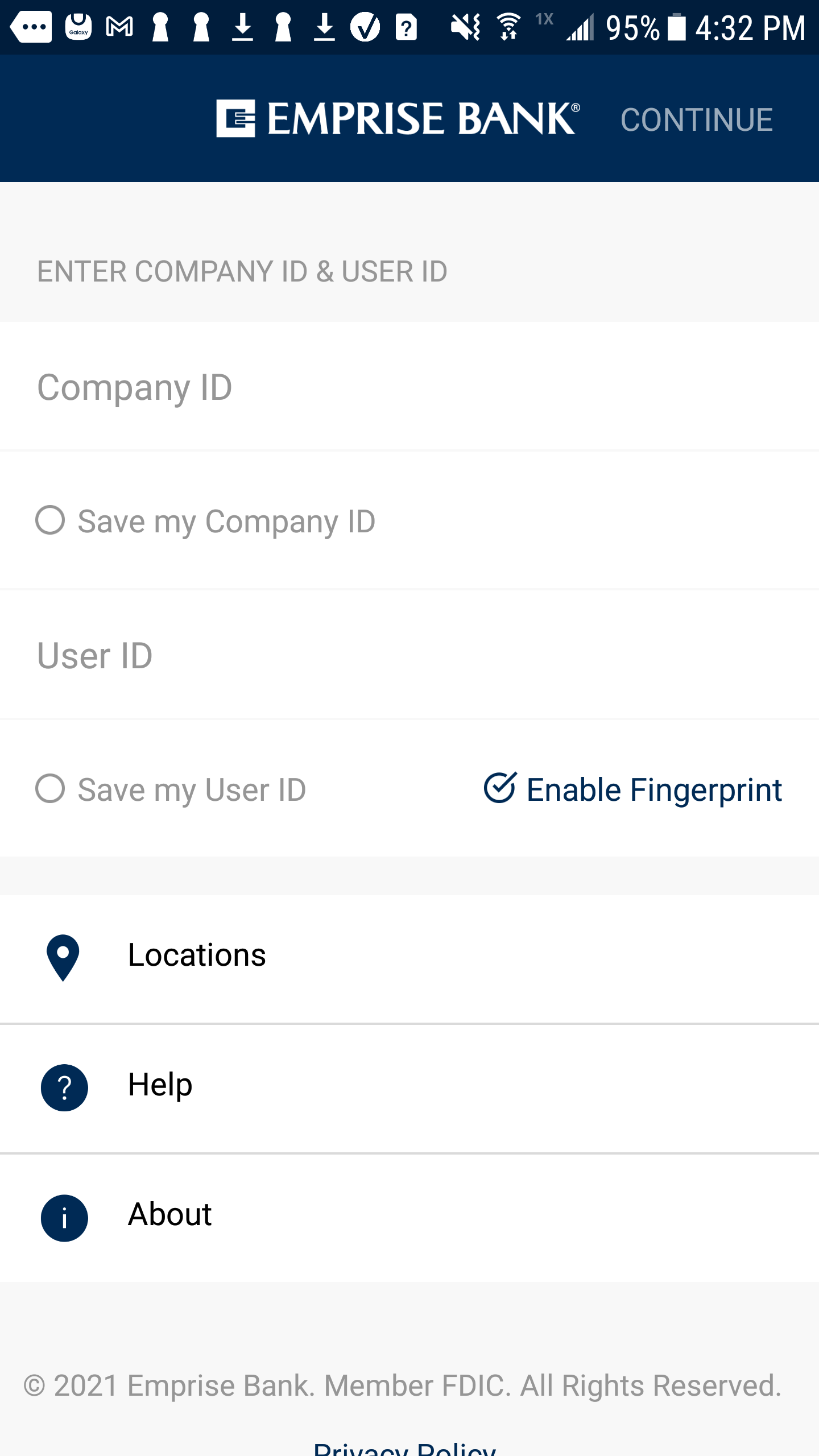Toggle the Save my Company ID radio button
This screenshot has height=1456, width=819.
click(x=50, y=520)
